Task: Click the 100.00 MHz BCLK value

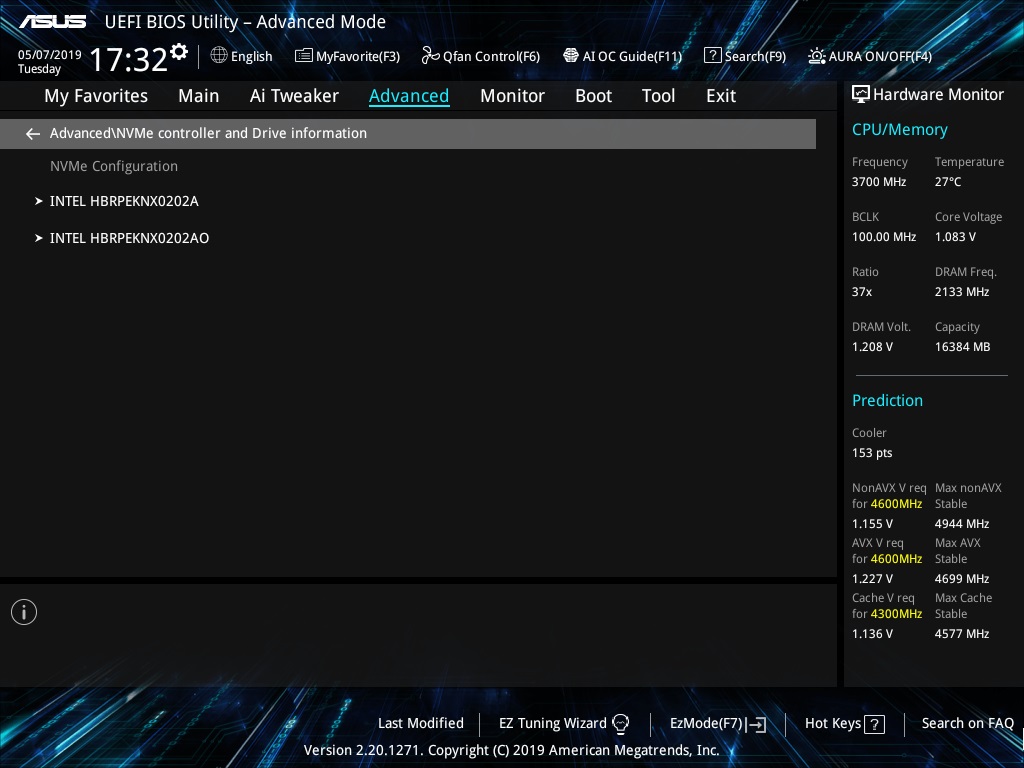Action: point(884,237)
